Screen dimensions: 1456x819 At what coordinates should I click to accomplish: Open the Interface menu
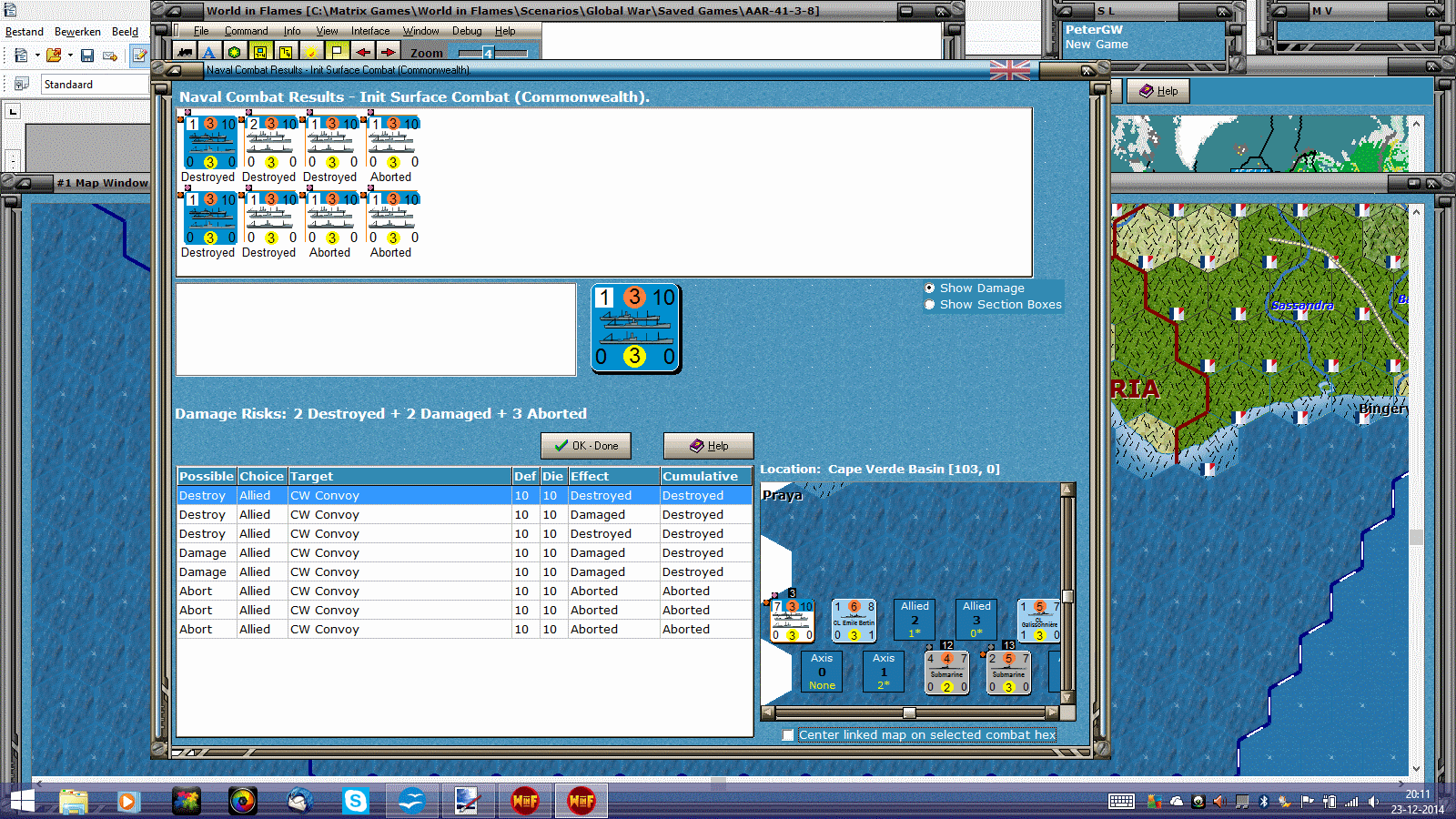370,31
